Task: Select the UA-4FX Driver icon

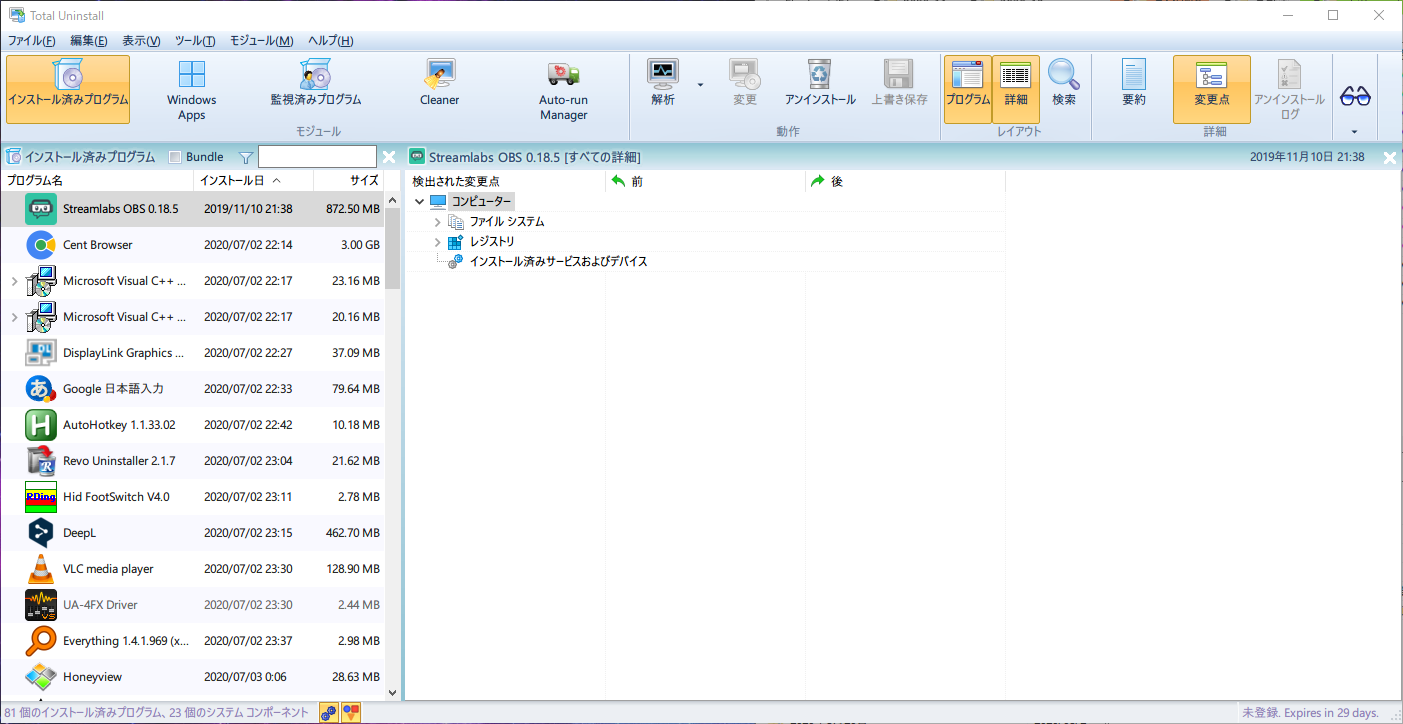Action: point(40,605)
